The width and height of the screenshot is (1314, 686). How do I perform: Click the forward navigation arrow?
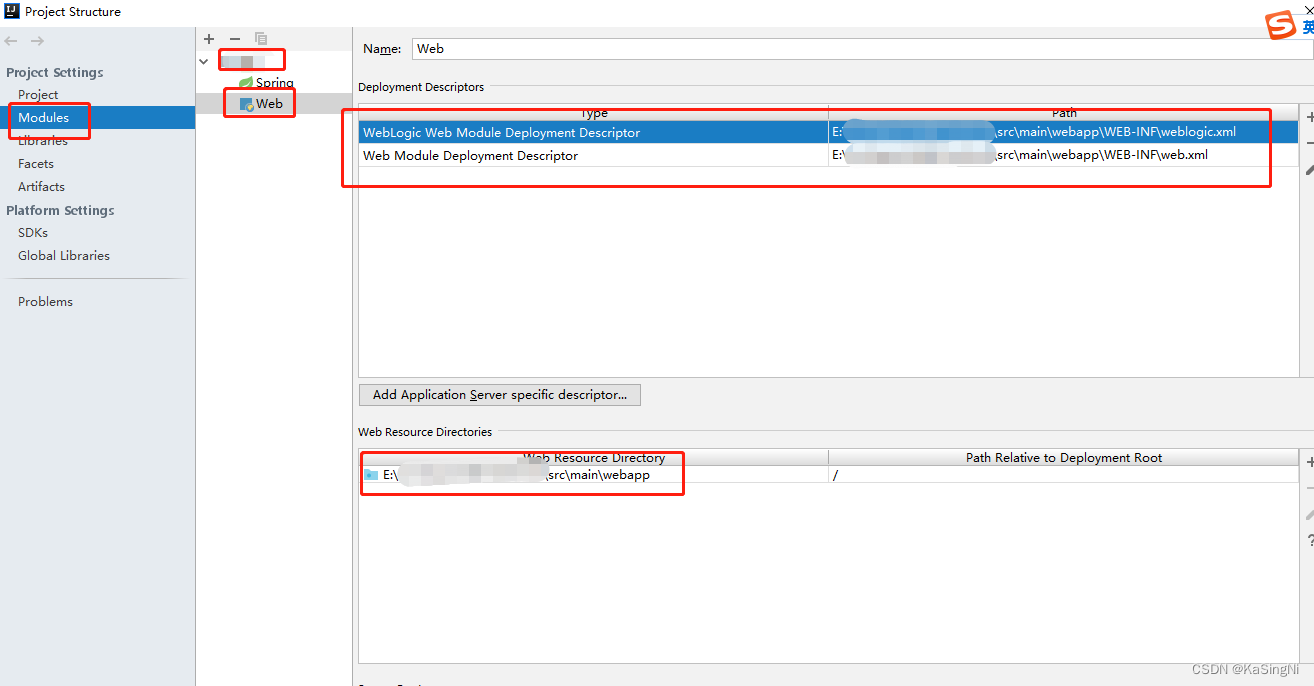[x=37, y=40]
